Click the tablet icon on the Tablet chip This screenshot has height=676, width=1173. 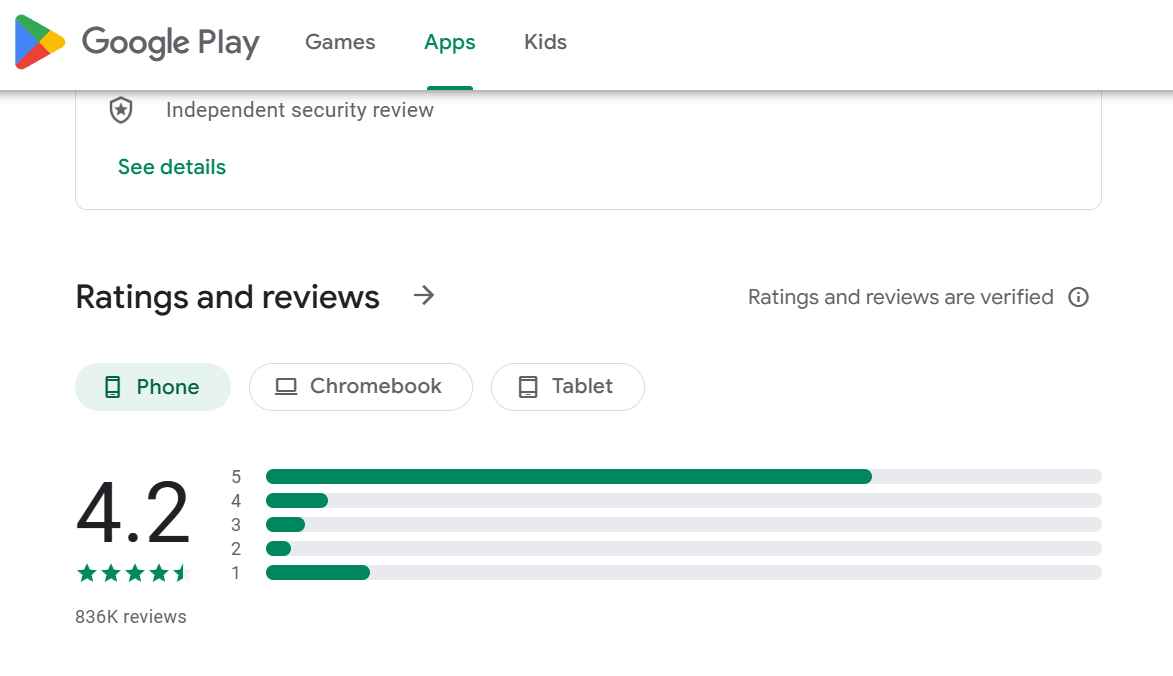pos(528,387)
